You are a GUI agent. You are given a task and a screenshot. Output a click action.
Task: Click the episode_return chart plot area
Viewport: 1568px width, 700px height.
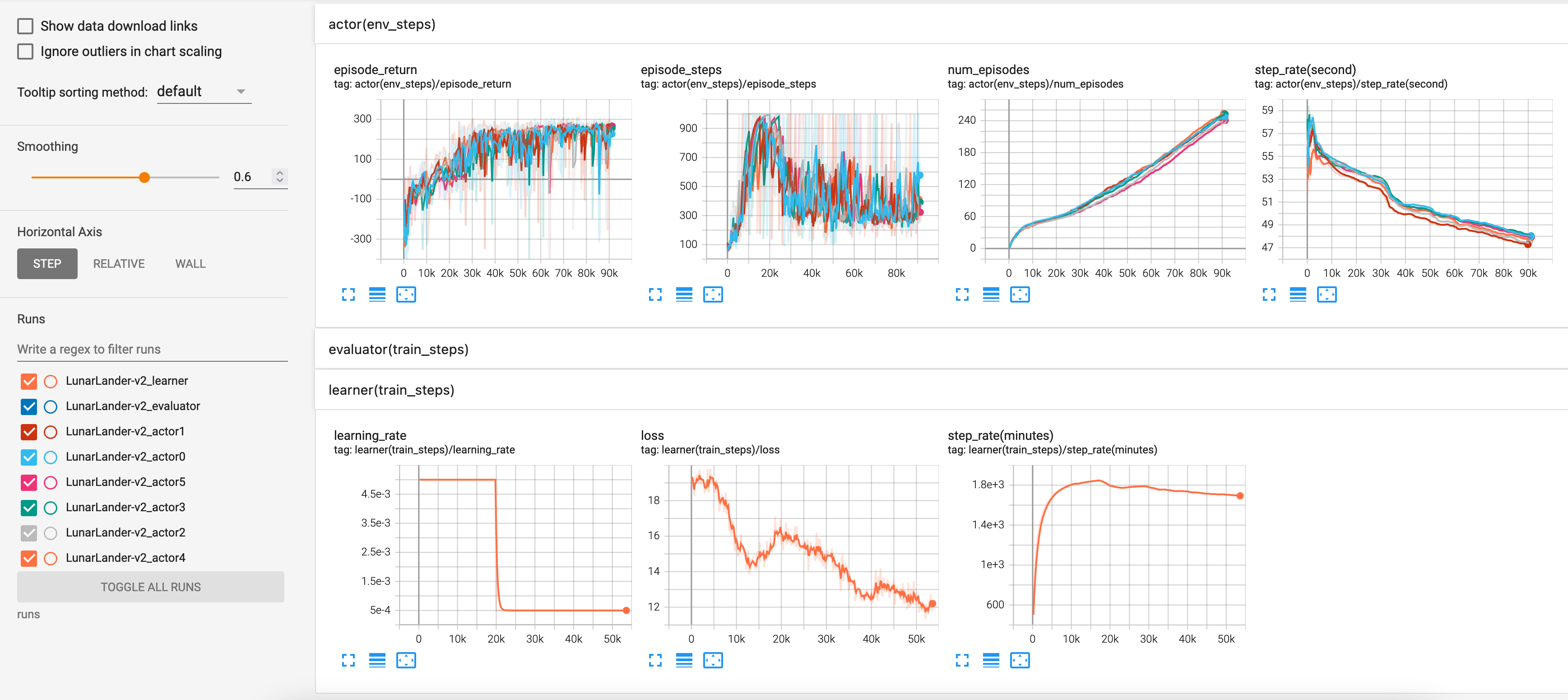(506, 180)
